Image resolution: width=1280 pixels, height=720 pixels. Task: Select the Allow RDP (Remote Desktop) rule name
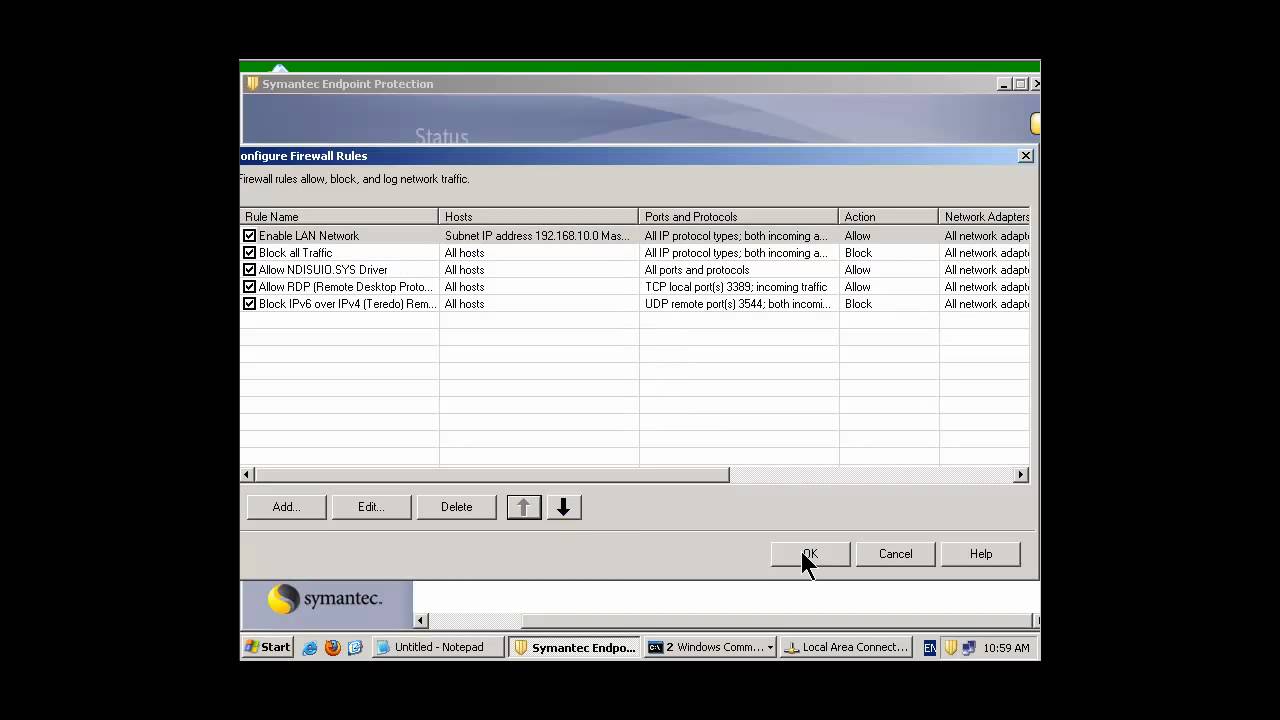click(346, 287)
